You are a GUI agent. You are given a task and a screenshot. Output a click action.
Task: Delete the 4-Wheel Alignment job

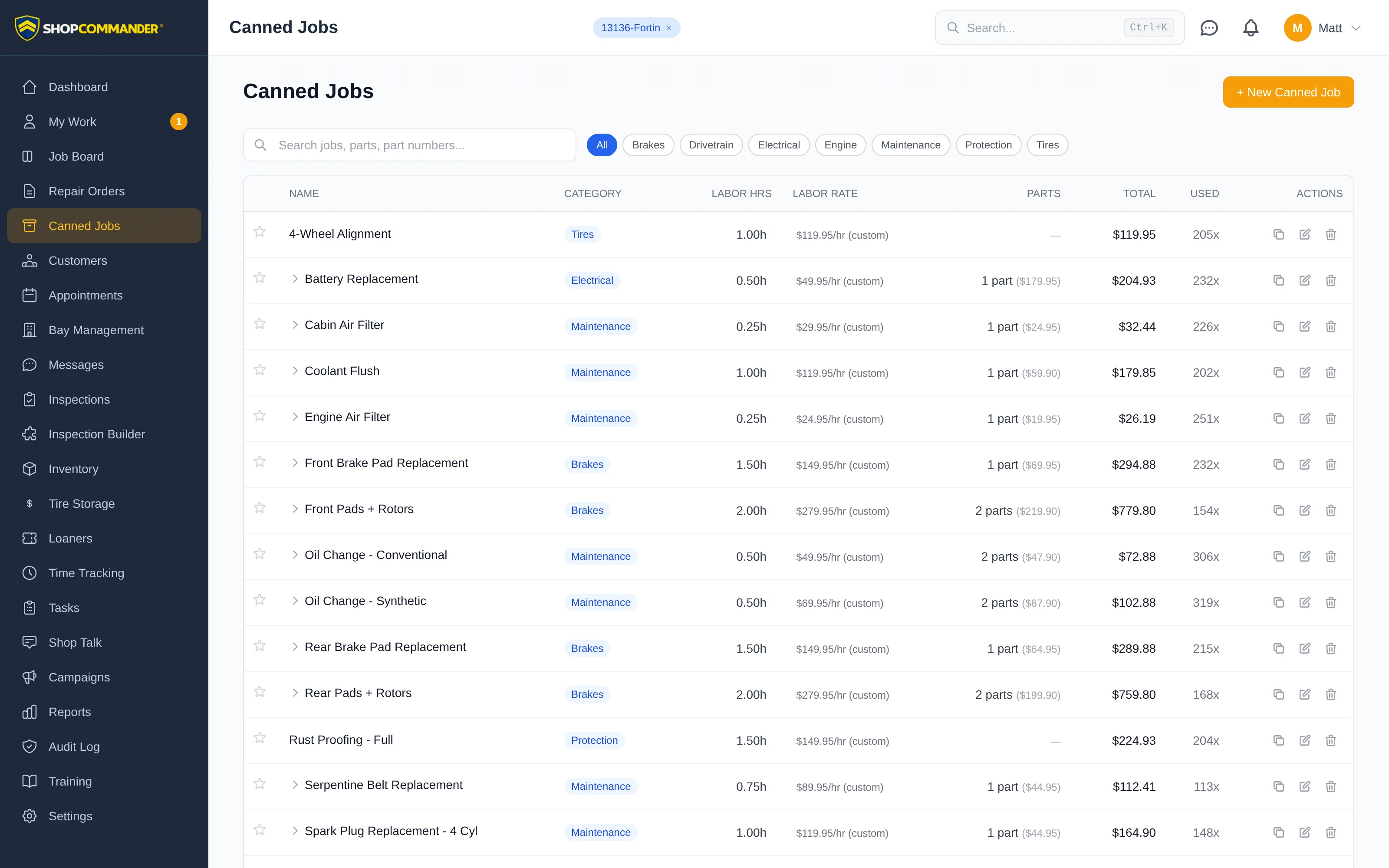click(1330, 234)
